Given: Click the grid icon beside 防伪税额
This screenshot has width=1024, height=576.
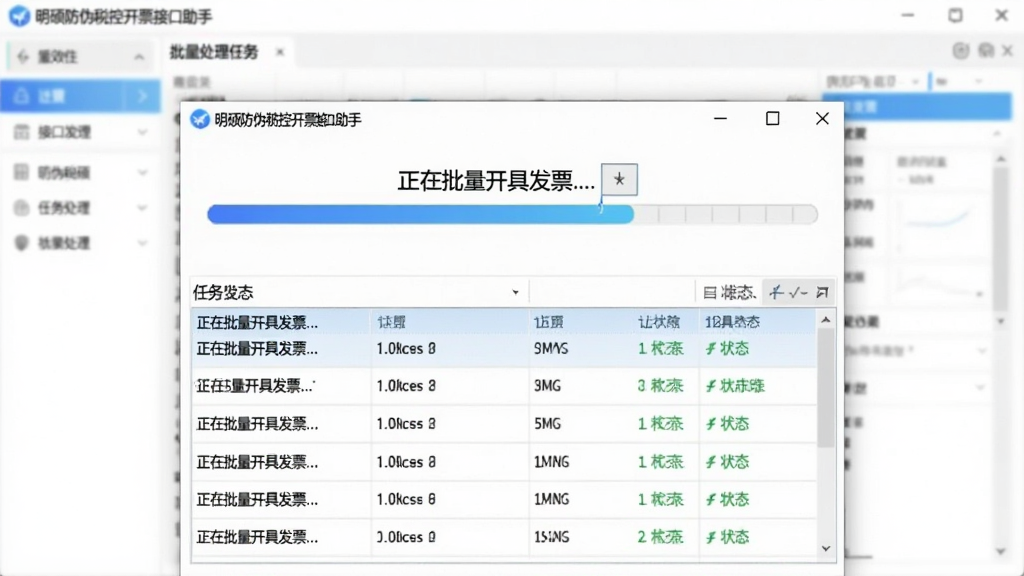Looking at the screenshot, I should tap(22, 172).
